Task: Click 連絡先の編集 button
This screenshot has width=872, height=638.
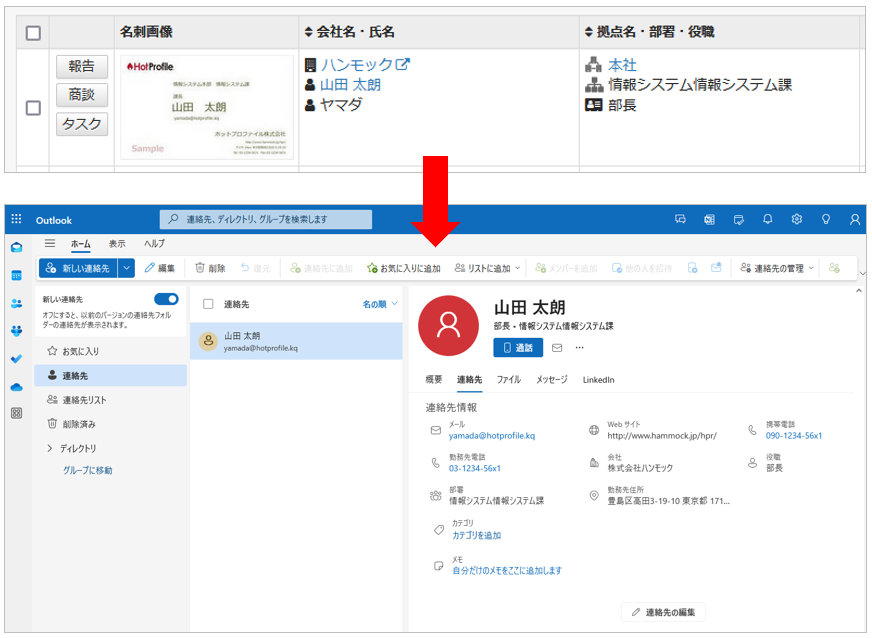Action: 663,612
